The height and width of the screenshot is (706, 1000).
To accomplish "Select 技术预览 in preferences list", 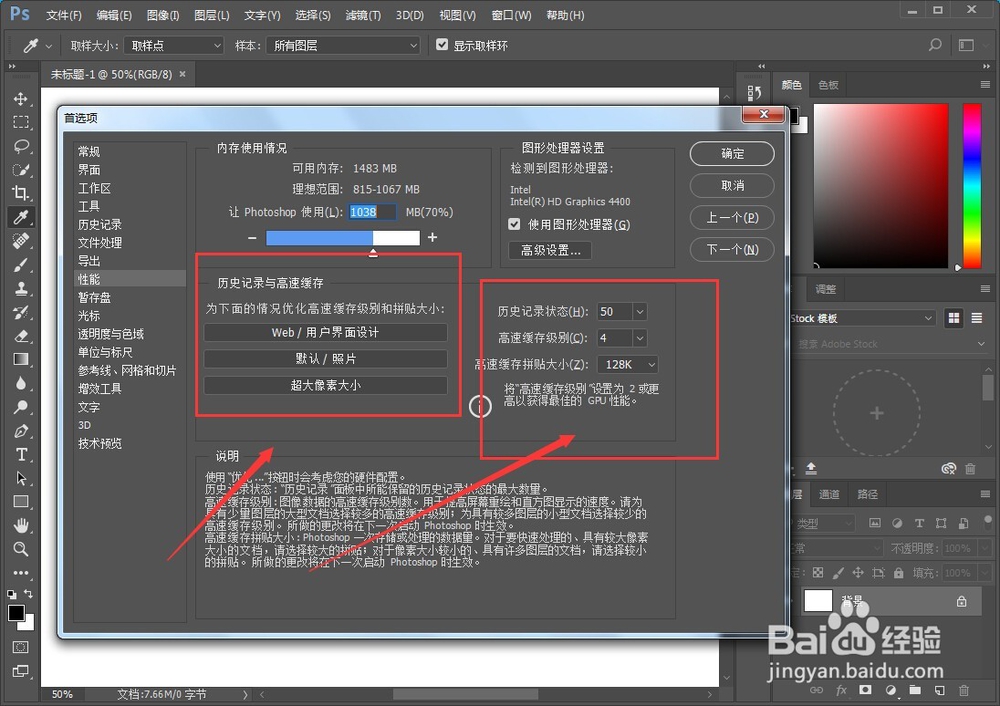I will tap(99, 443).
